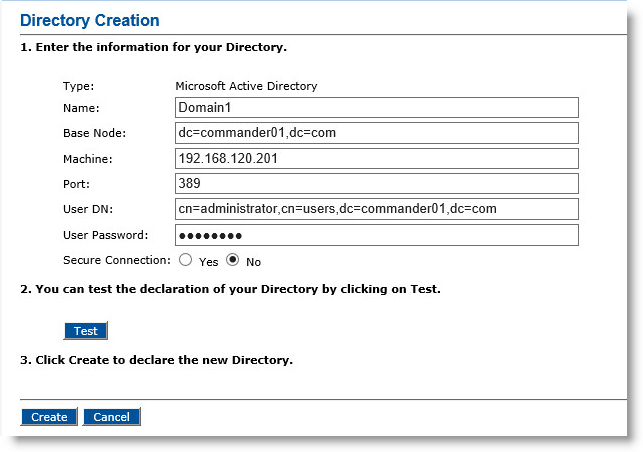Click inside the User DN field

coord(376,209)
